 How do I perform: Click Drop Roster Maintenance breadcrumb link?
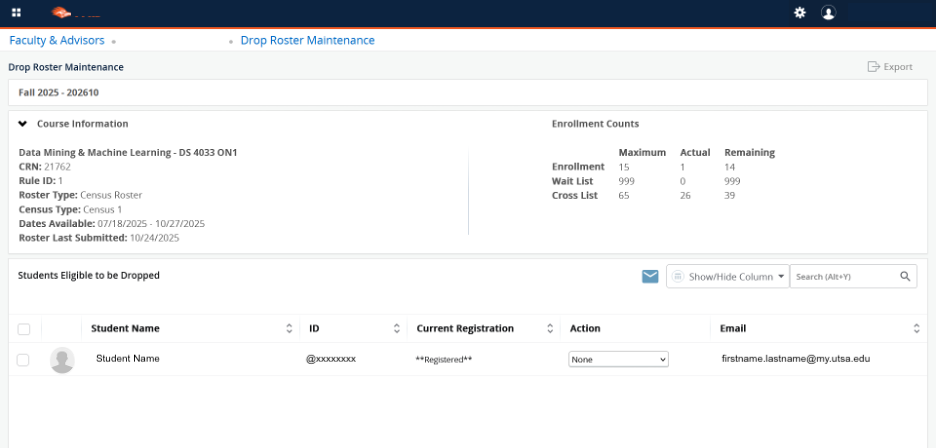pyautogui.click(x=307, y=41)
